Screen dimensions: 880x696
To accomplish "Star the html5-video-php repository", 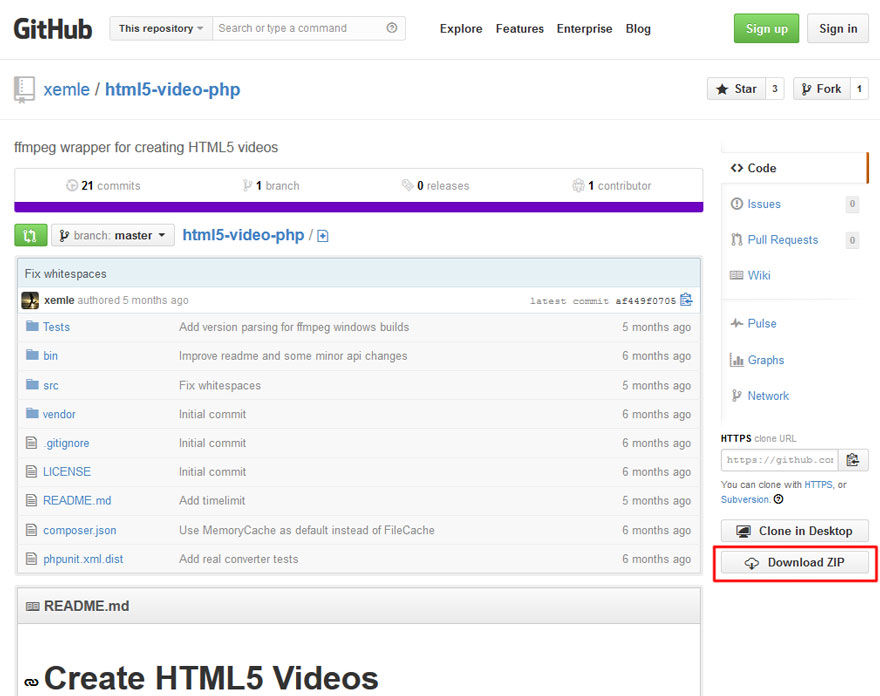I will [x=736, y=89].
